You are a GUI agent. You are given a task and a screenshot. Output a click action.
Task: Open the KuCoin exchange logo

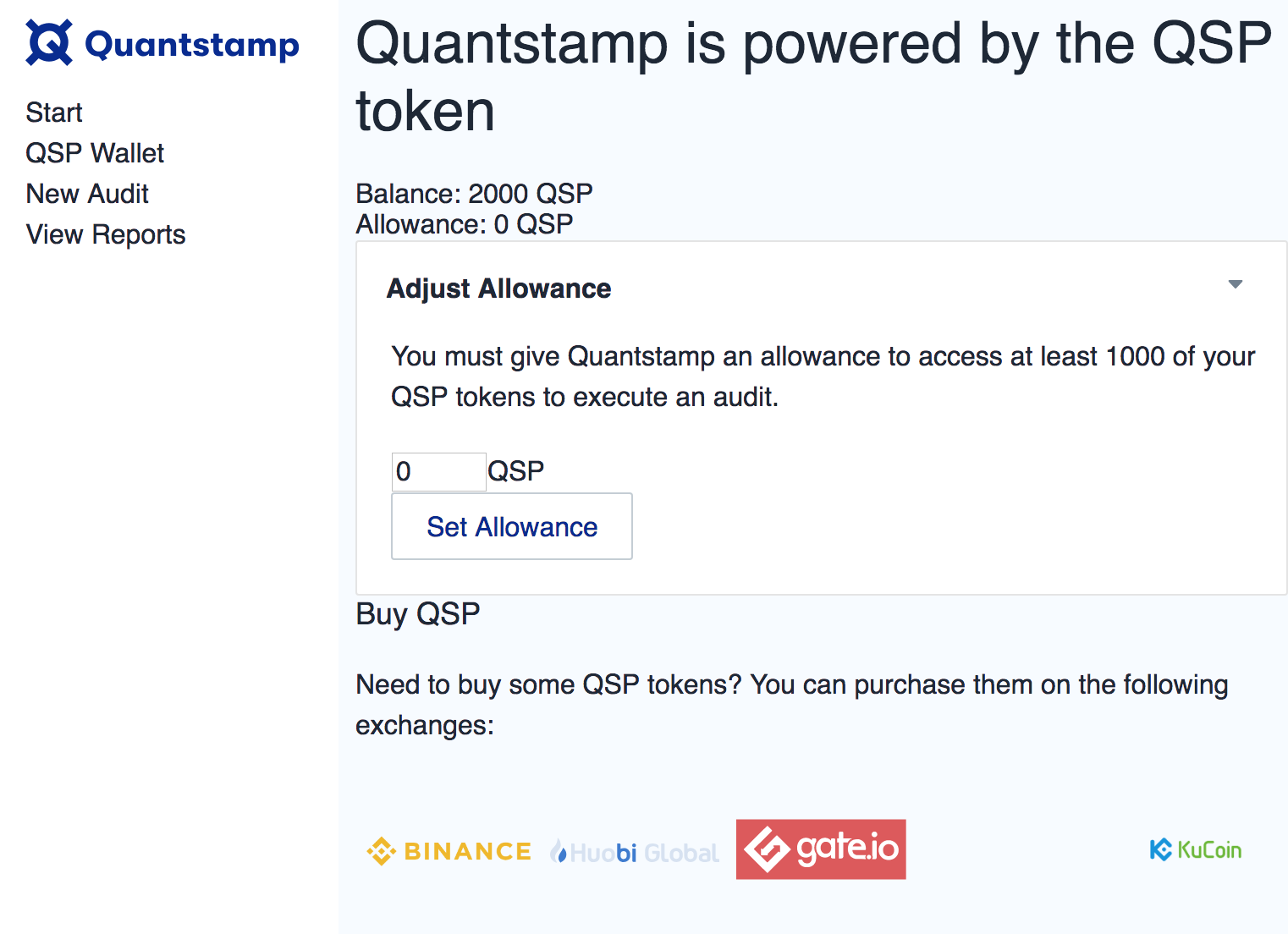tap(1195, 849)
